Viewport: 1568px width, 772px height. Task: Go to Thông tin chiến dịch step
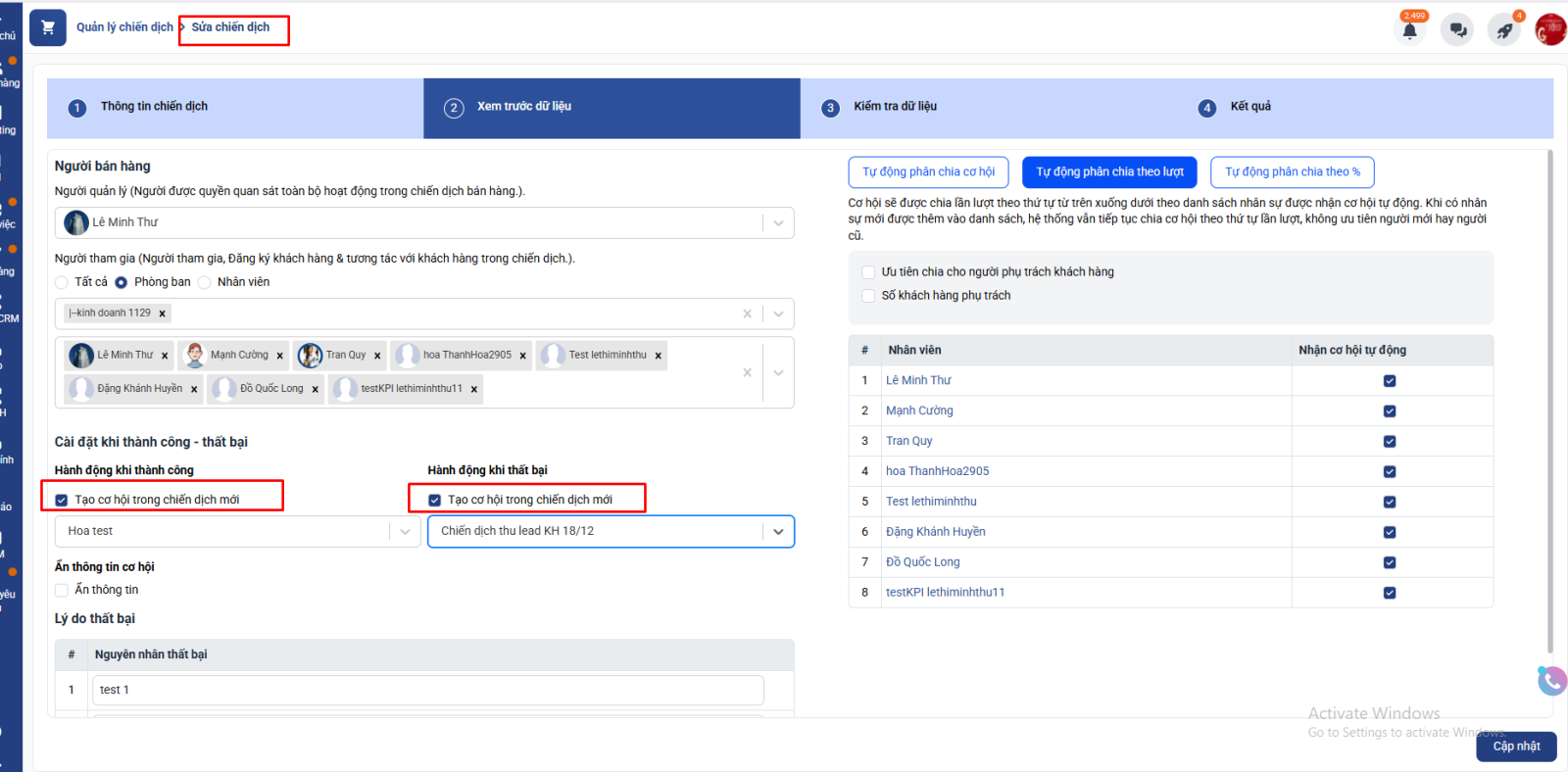tap(154, 107)
